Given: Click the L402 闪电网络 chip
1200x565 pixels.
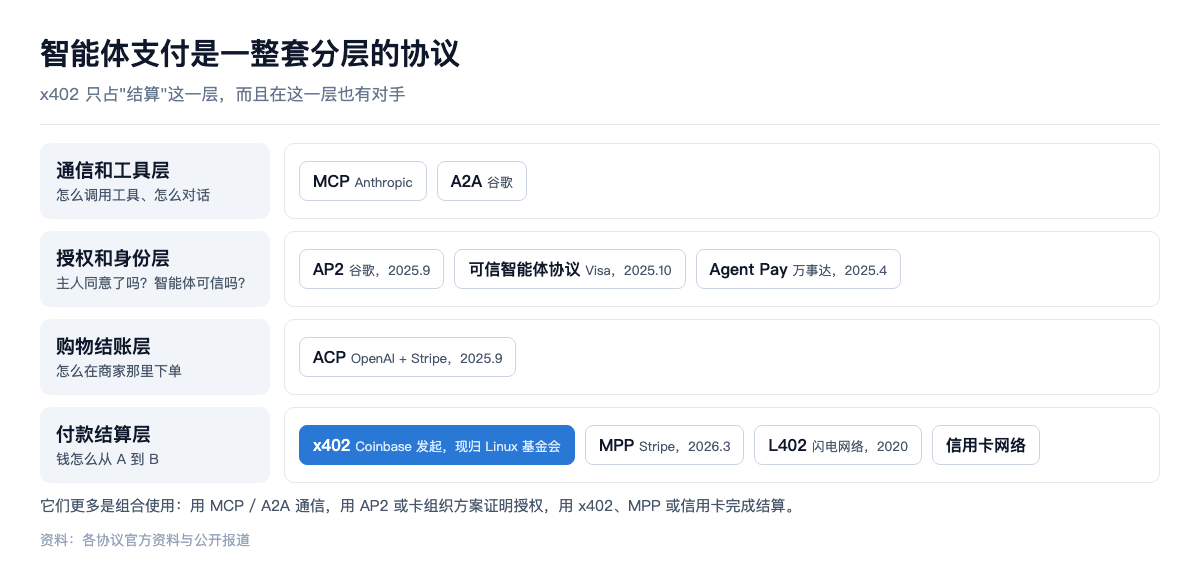Looking at the screenshot, I should [x=838, y=445].
